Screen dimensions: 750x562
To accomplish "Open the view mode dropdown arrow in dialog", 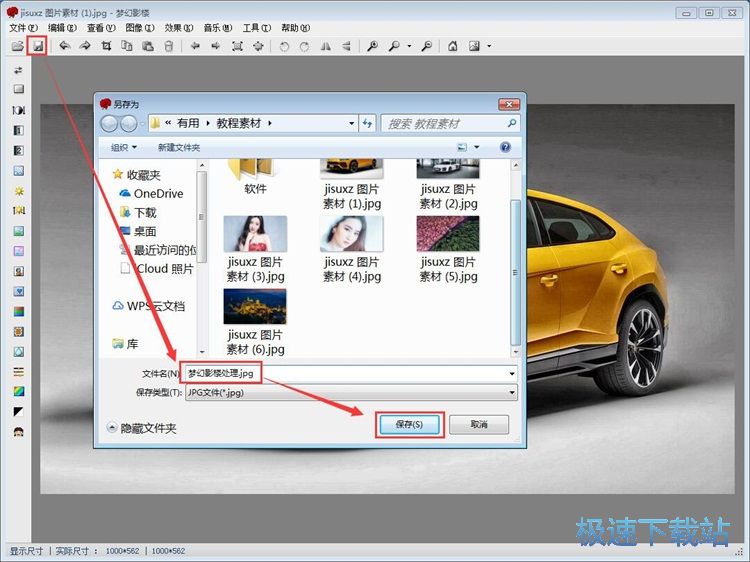I will coord(477,147).
